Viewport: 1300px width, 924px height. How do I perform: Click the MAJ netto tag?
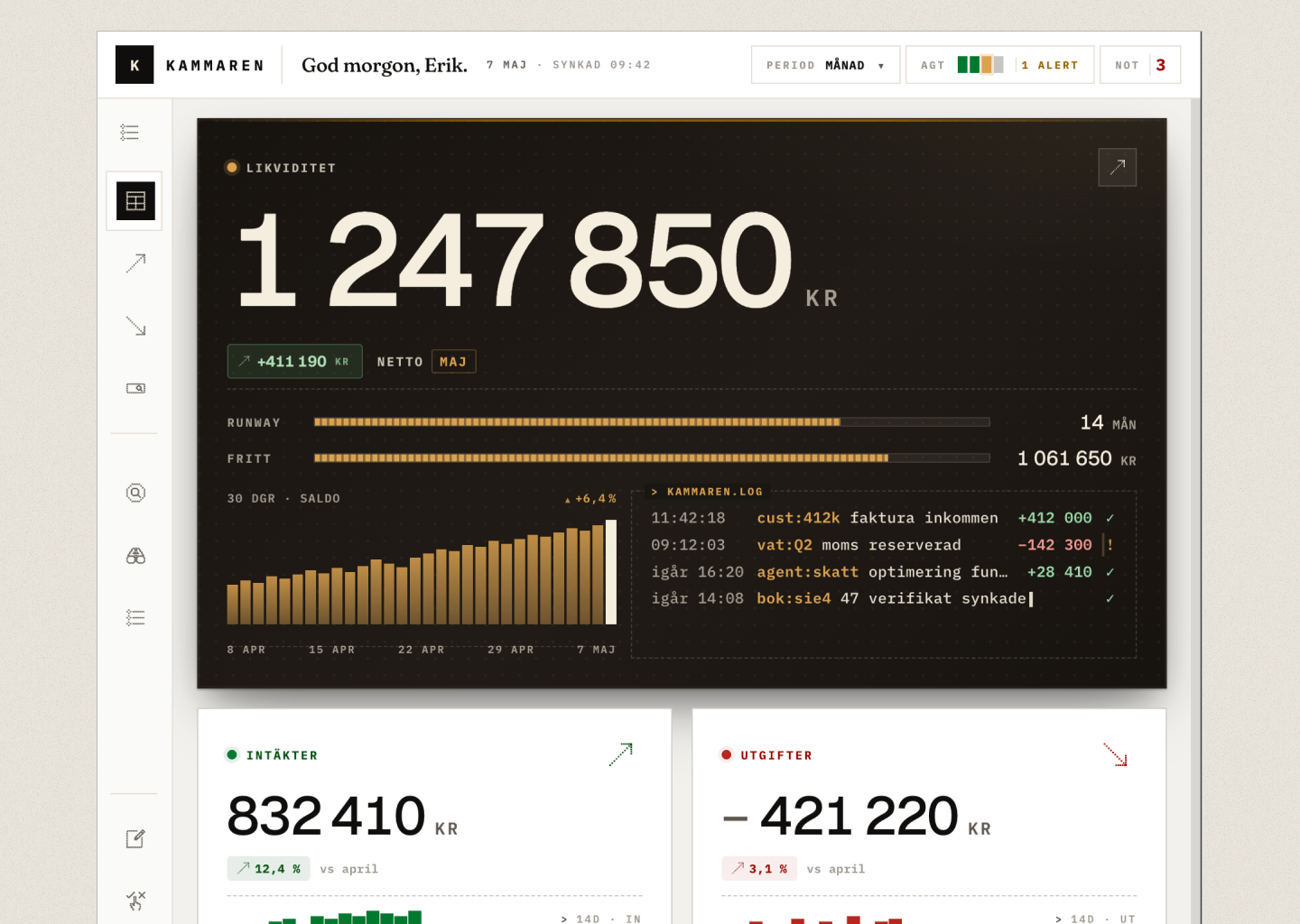click(x=453, y=361)
